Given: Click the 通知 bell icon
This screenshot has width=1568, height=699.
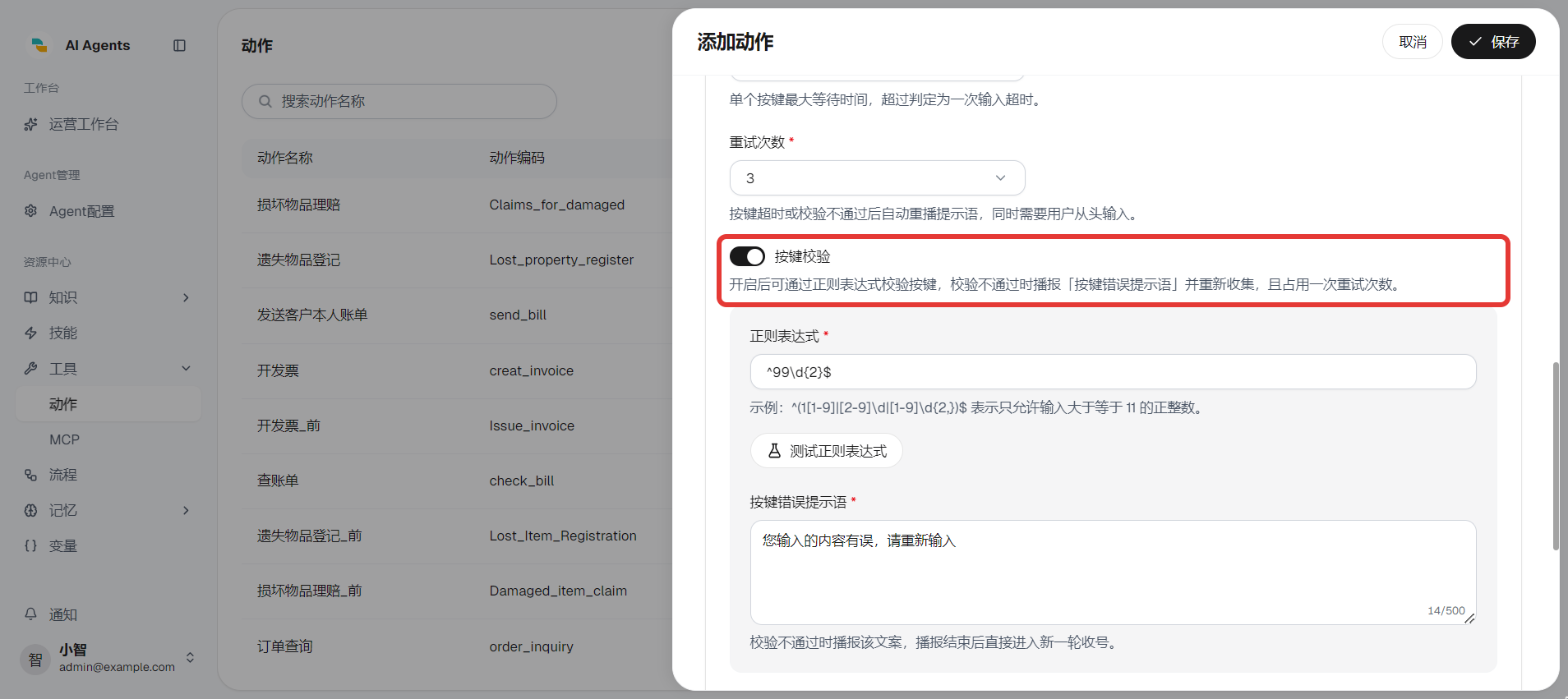Looking at the screenshot, I should click(31, 614).
